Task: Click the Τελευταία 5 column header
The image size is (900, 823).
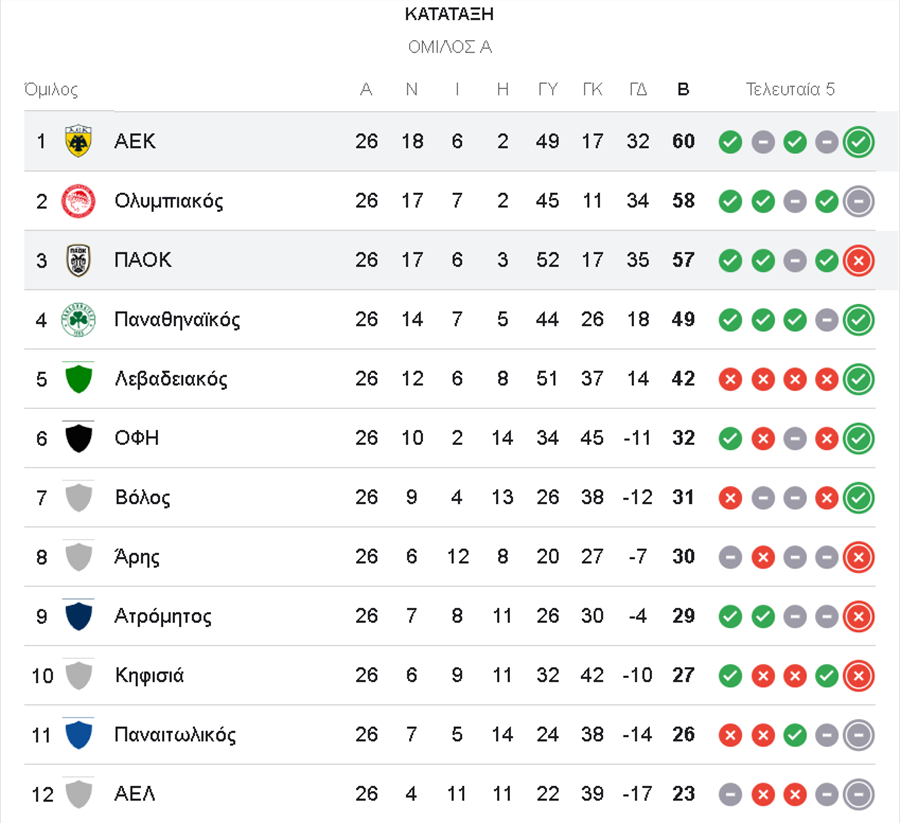Action: [790, 90]
